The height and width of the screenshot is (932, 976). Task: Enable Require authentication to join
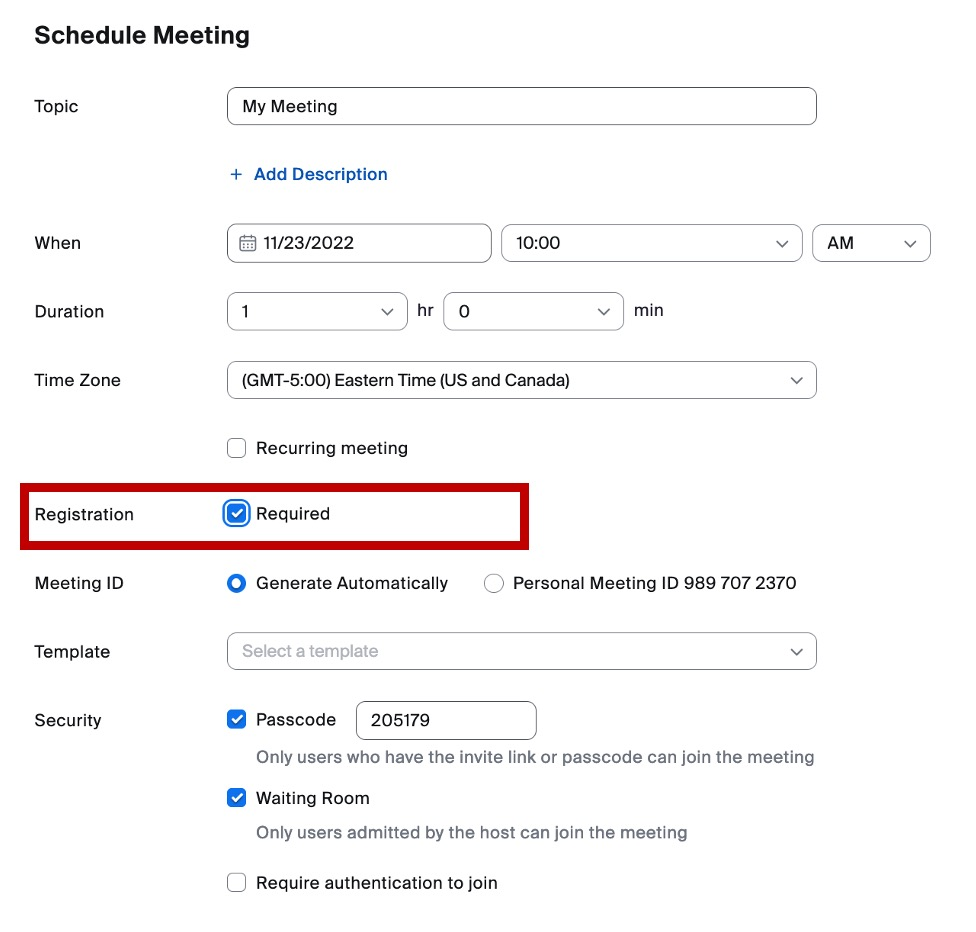coord(236,883)
